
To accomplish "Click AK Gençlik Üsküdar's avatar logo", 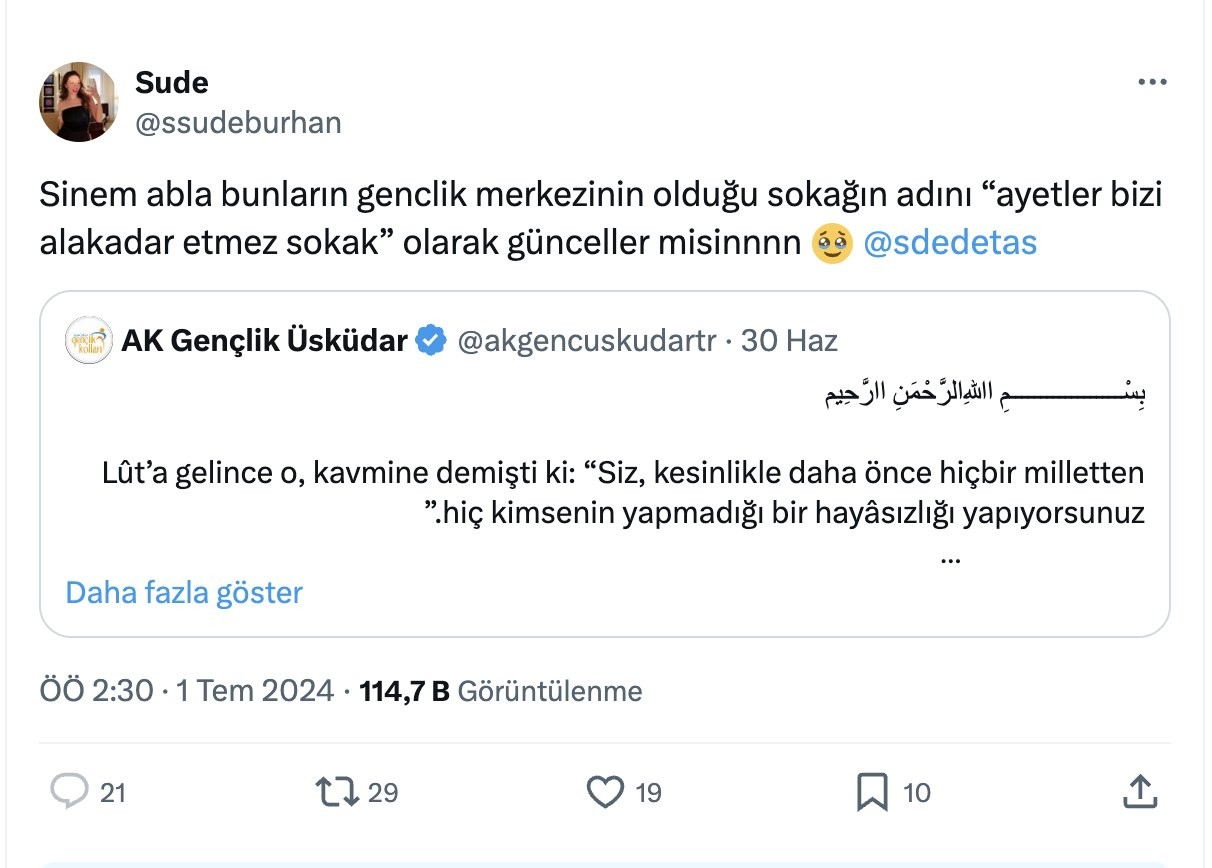I will 88,341.
